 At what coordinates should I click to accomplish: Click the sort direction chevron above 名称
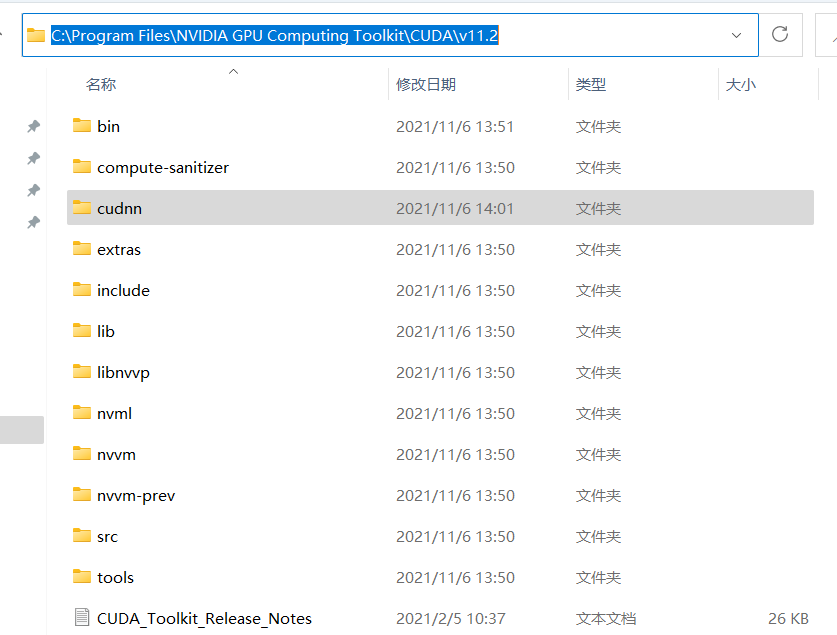point(233,70)
